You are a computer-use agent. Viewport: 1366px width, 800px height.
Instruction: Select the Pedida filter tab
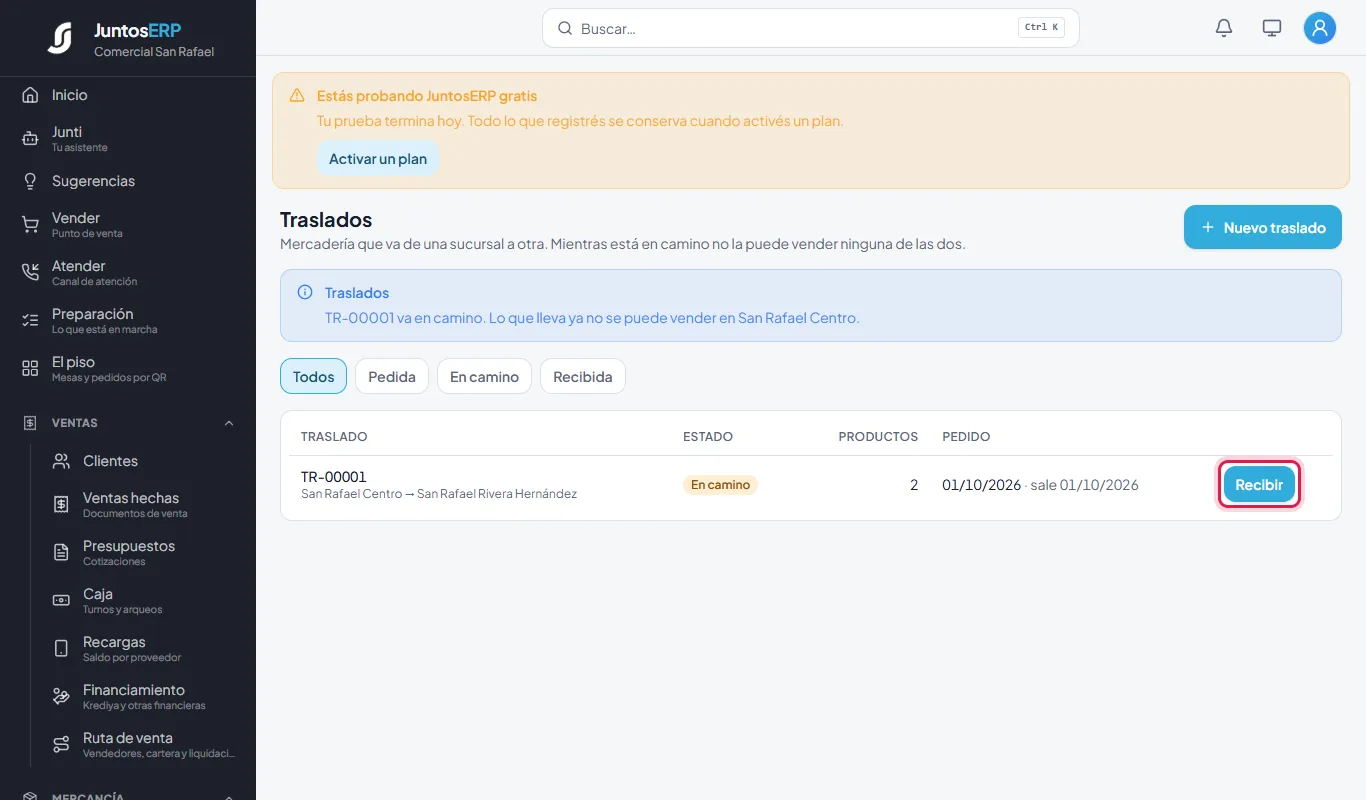tap(392, 376)
